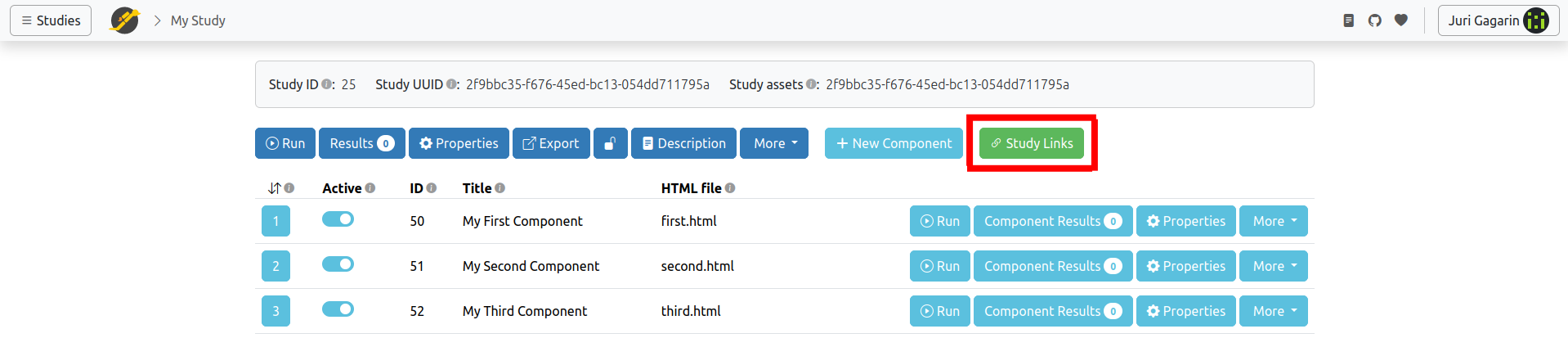
Task: Click the unlock study padlock icon
Action: (x=610, y=143)
